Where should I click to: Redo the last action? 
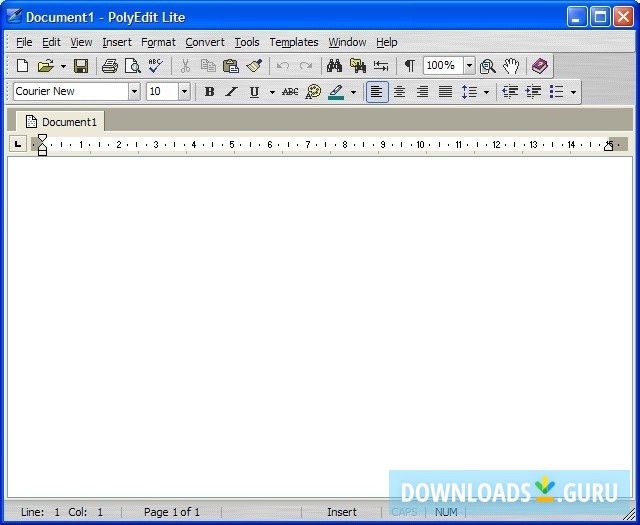(306, 66)
